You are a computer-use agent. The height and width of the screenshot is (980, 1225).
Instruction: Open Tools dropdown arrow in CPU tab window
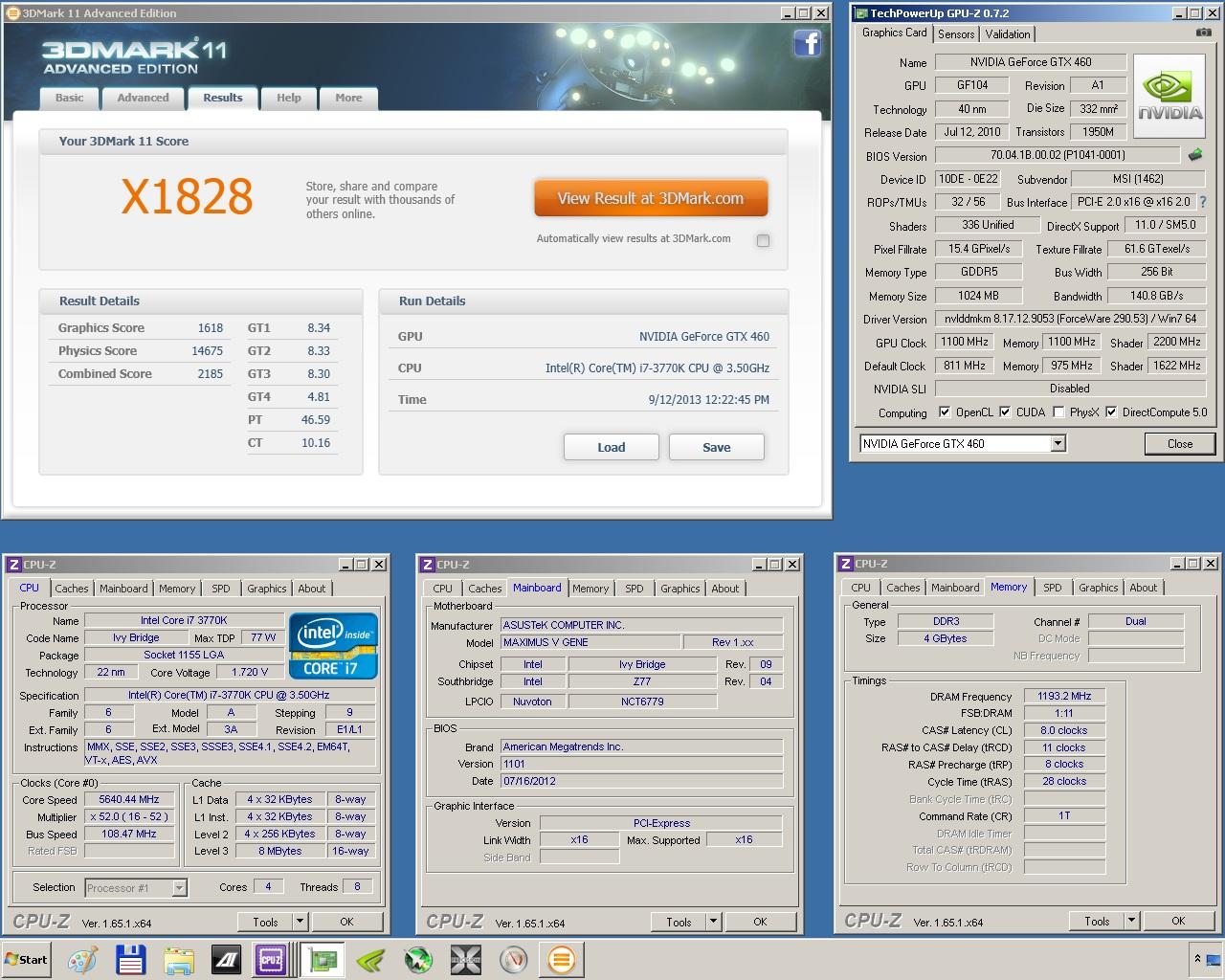pyautogui.click(x=300, y=922)
